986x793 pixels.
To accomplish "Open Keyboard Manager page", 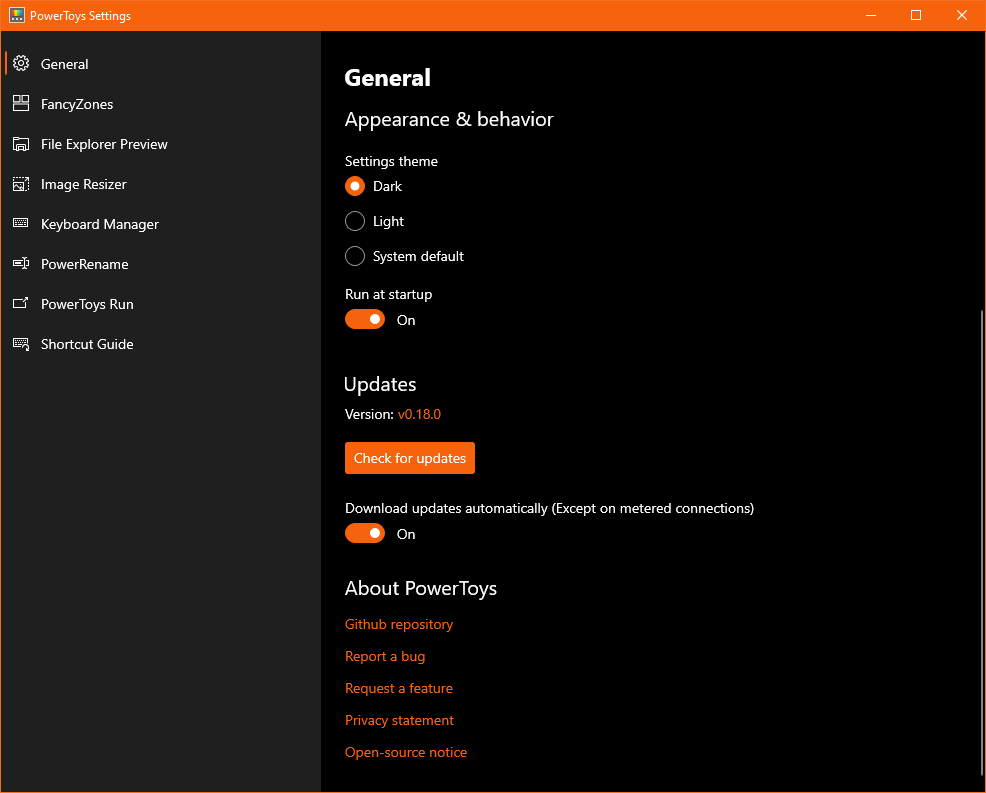I will click(160, 224).
